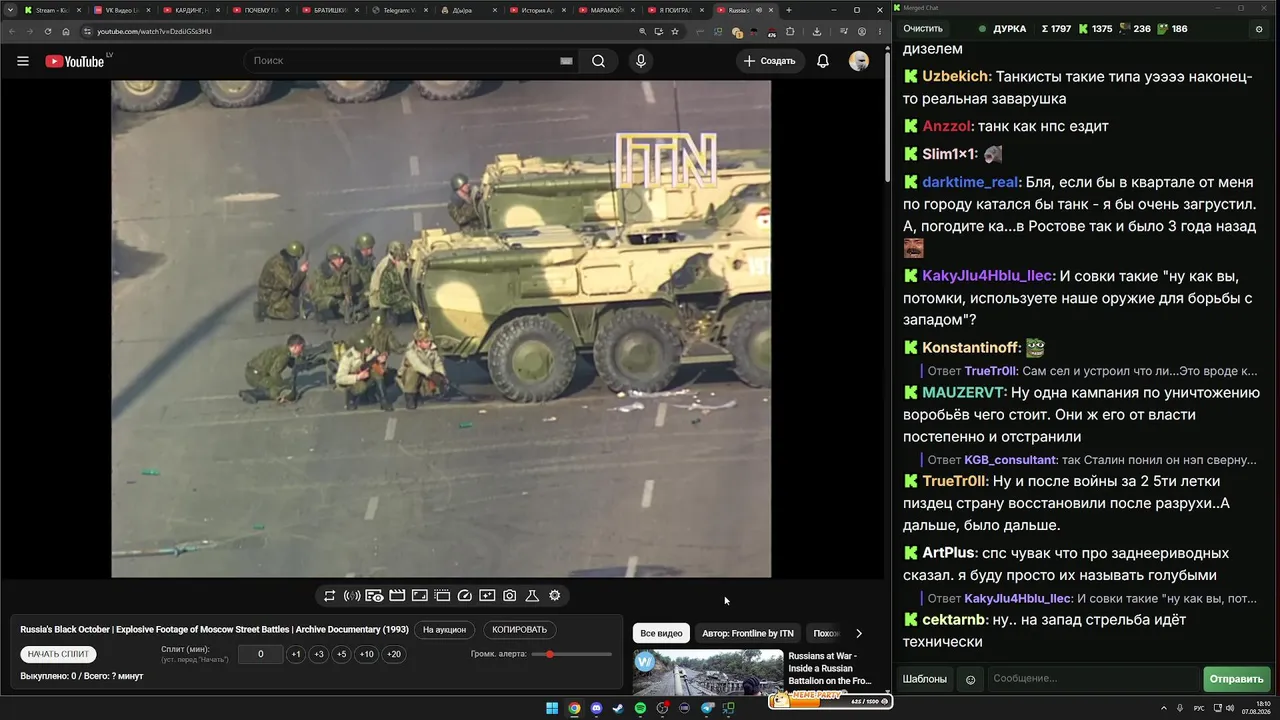
Task: Switch to the КАРДИНГ tab
Action: (x=191, y=10)
